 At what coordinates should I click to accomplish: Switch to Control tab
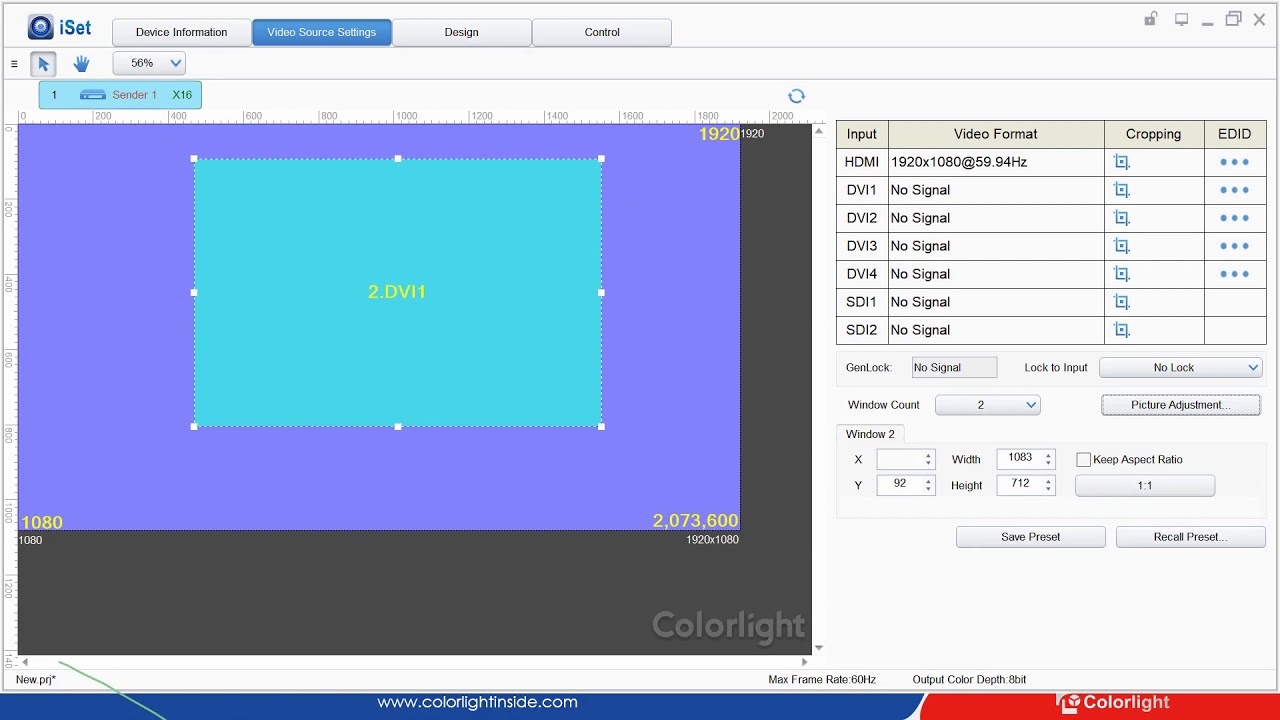tap(602, 32)
